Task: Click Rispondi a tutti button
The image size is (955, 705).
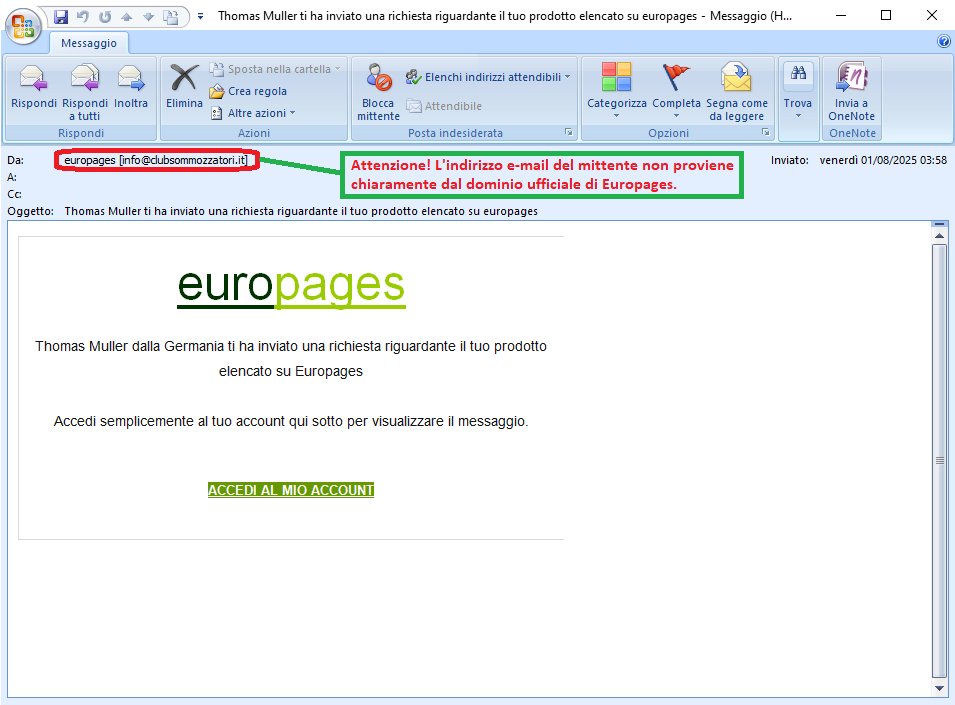Action: coord(85,92)
